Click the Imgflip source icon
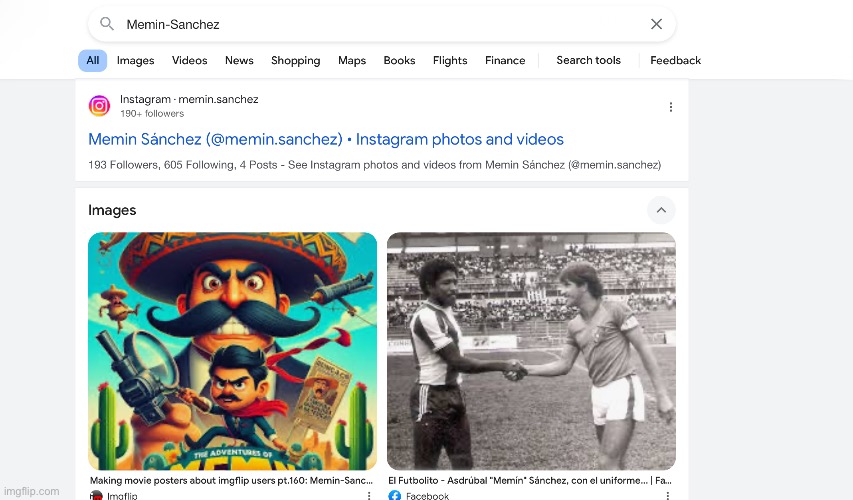 pos(96,495)
